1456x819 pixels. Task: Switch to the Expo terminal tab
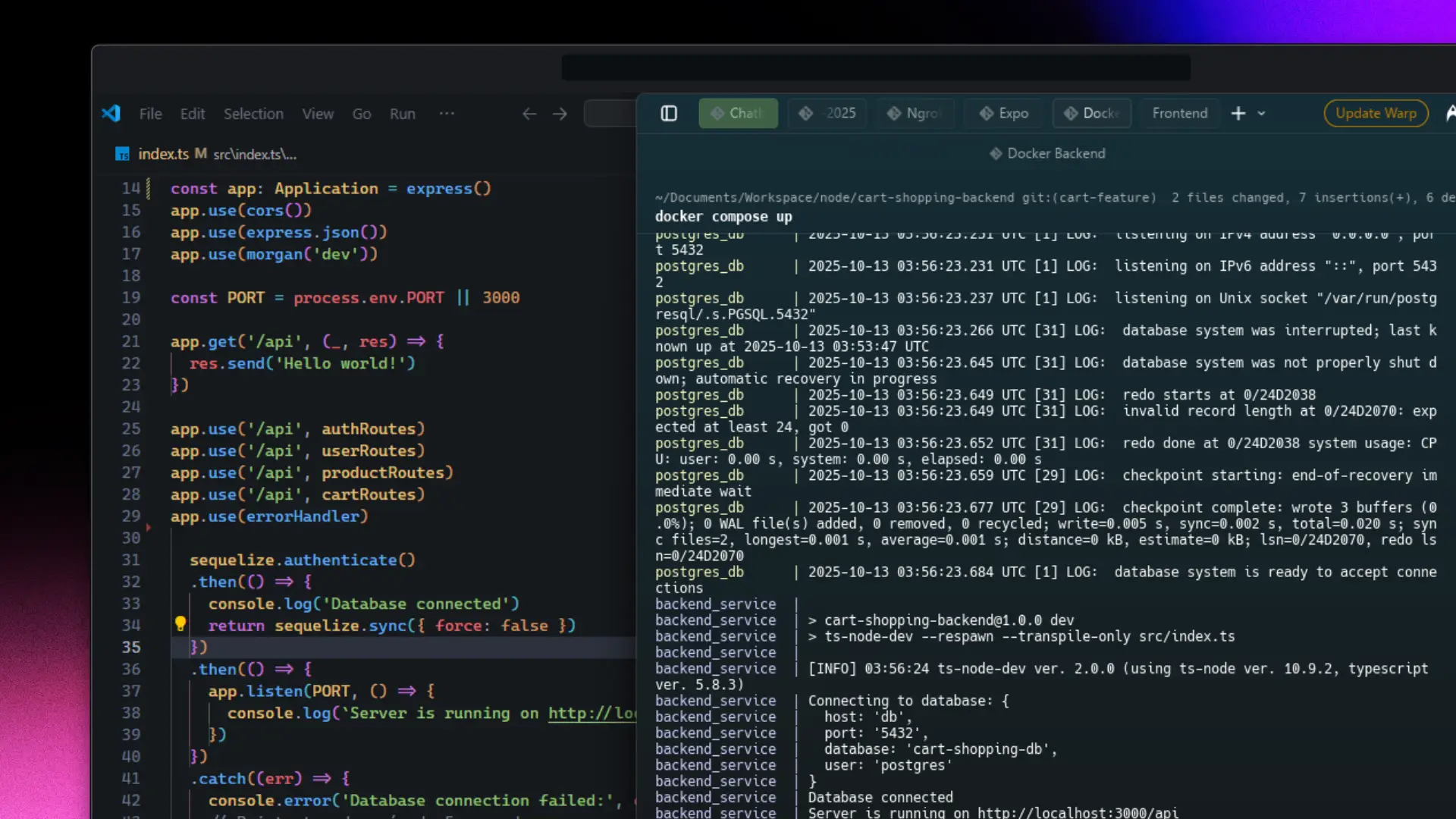click(1004, 114)
